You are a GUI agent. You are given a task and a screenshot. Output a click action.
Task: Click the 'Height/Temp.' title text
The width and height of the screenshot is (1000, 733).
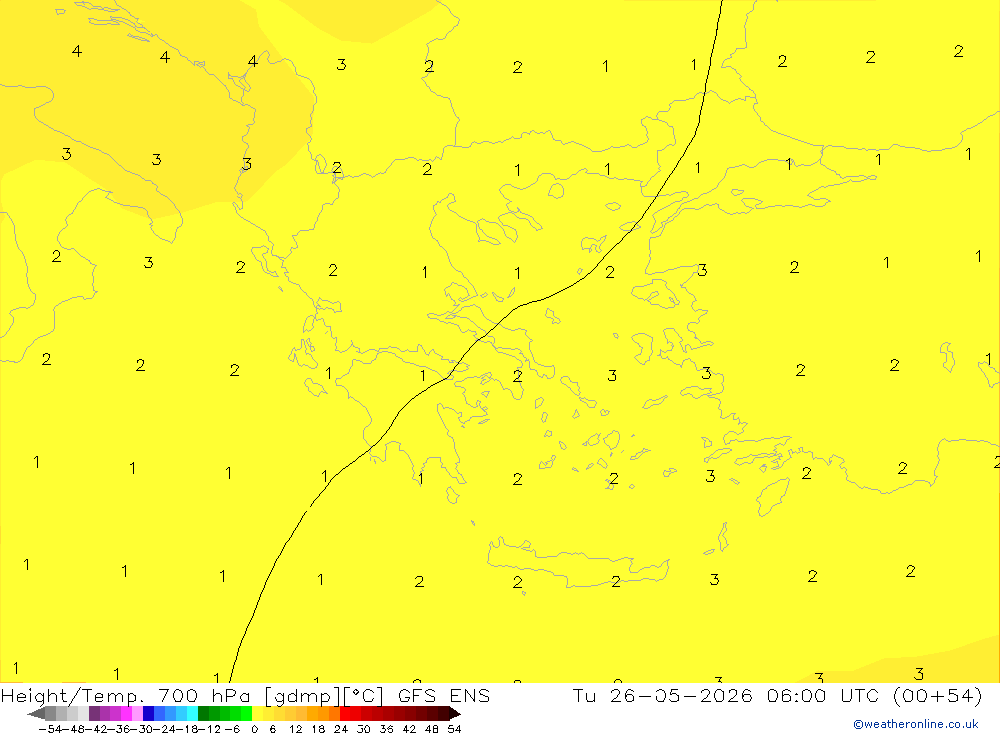pyautogui.click(x=73, y=696)
